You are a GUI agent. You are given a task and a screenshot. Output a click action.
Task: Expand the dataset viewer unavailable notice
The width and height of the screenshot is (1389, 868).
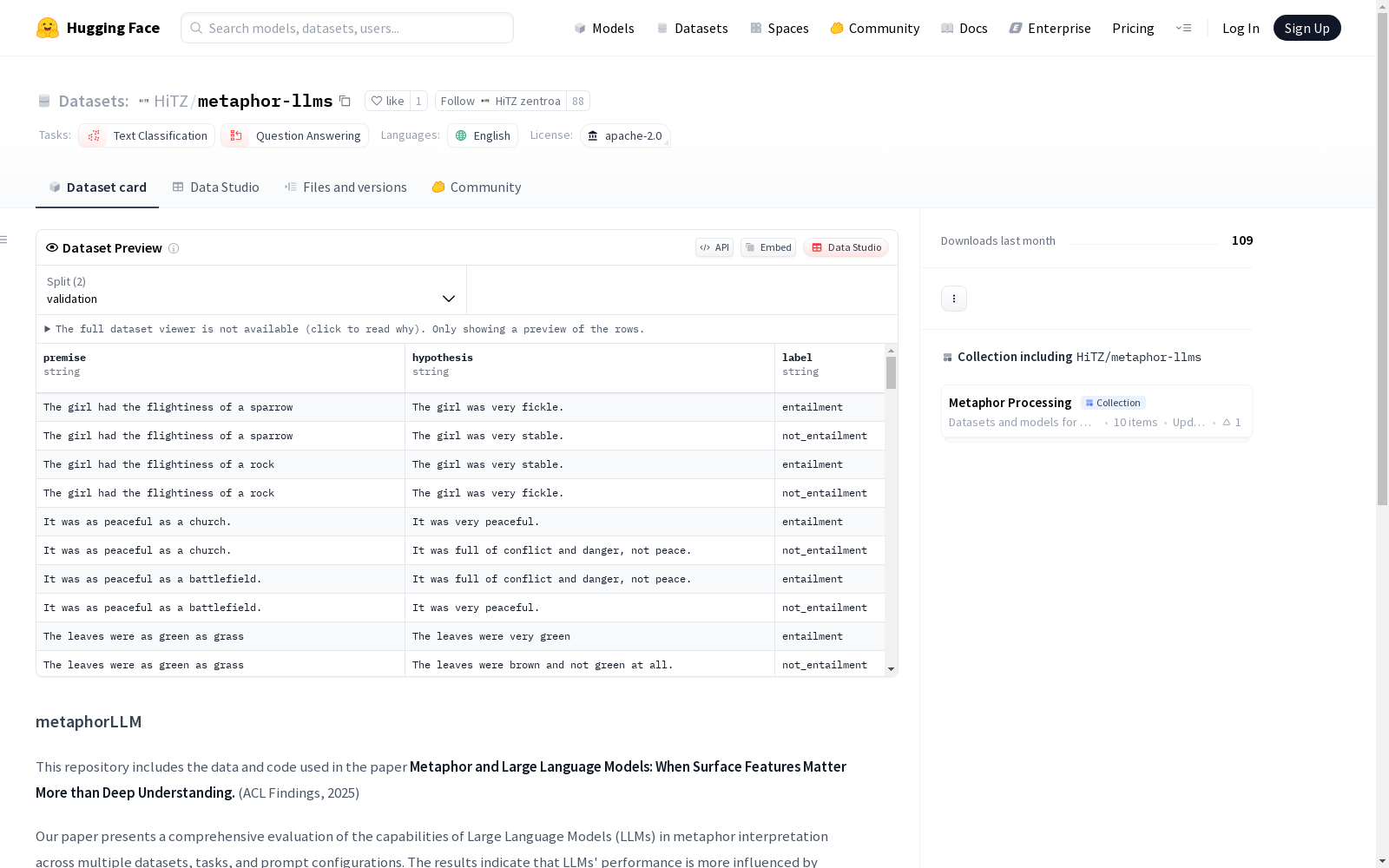345,329
